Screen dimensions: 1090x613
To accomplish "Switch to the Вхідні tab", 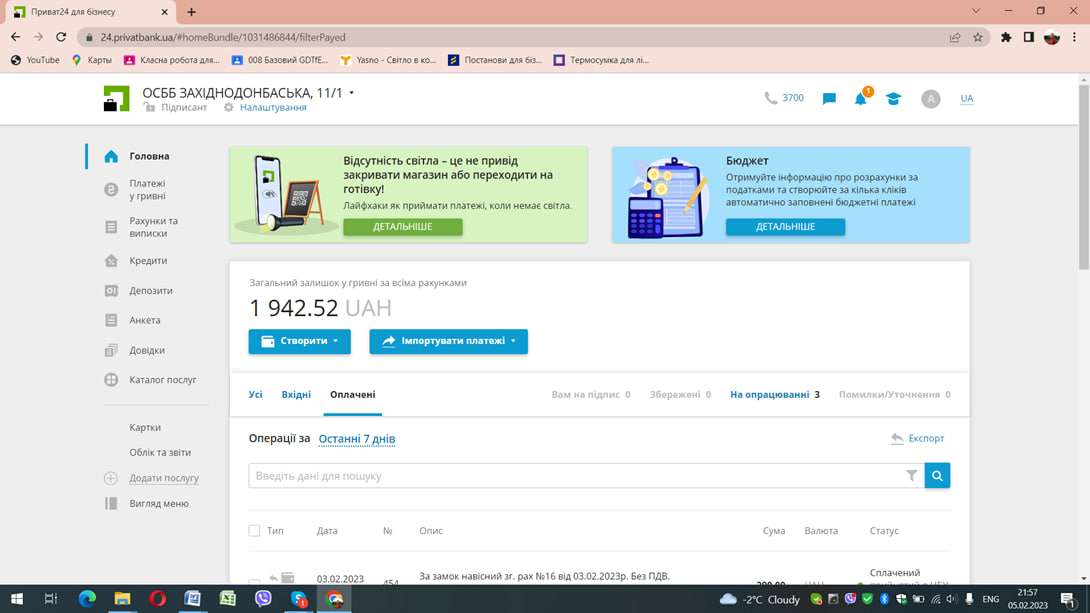I will coord(296,394).
